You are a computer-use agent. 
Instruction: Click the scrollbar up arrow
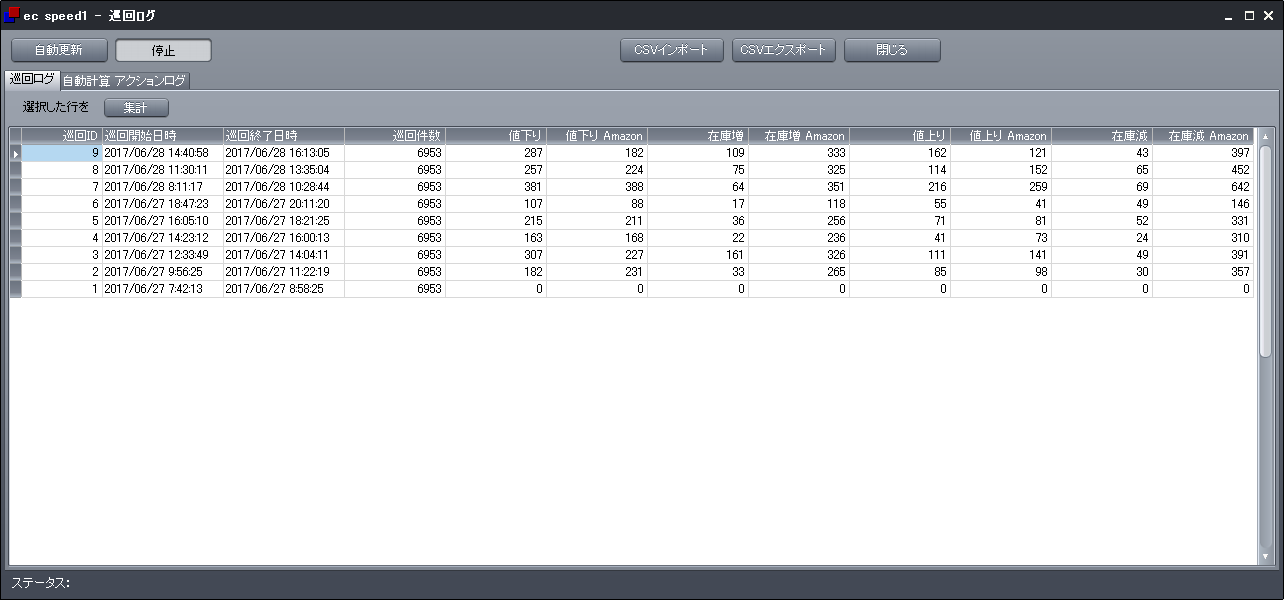[1265, 136]
